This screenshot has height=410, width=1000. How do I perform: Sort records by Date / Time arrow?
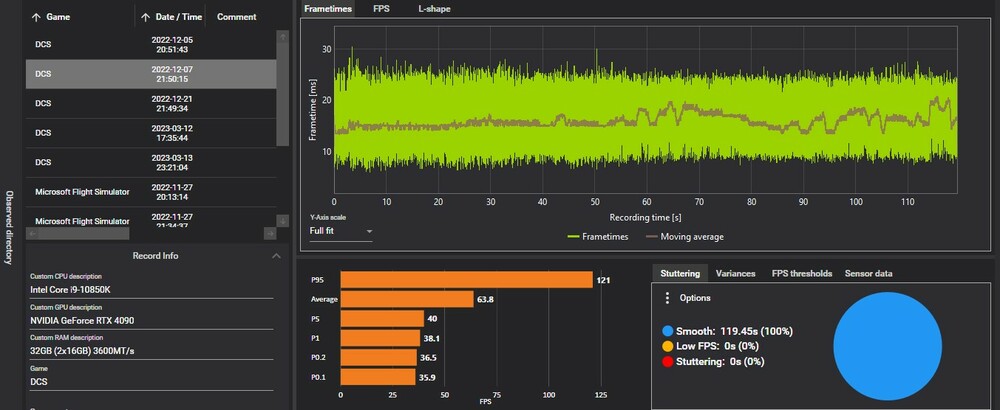[145, 17]
